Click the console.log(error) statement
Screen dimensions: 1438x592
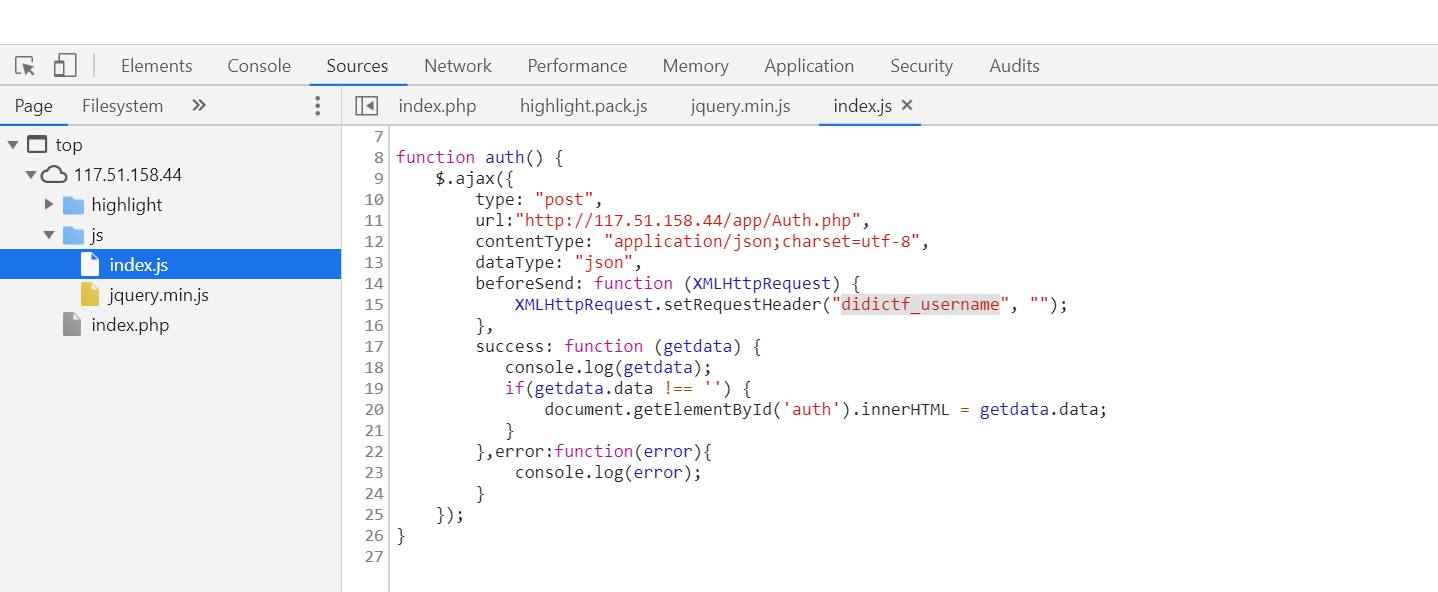pyautogui.click(x=609, y=473)
